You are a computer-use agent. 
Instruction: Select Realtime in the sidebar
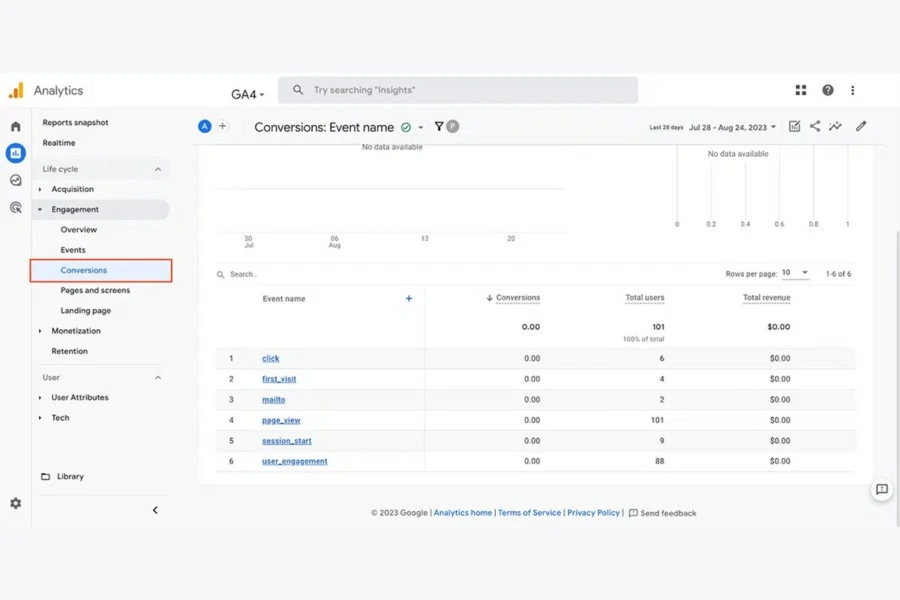pyautogui.click(x=58, y=142)
